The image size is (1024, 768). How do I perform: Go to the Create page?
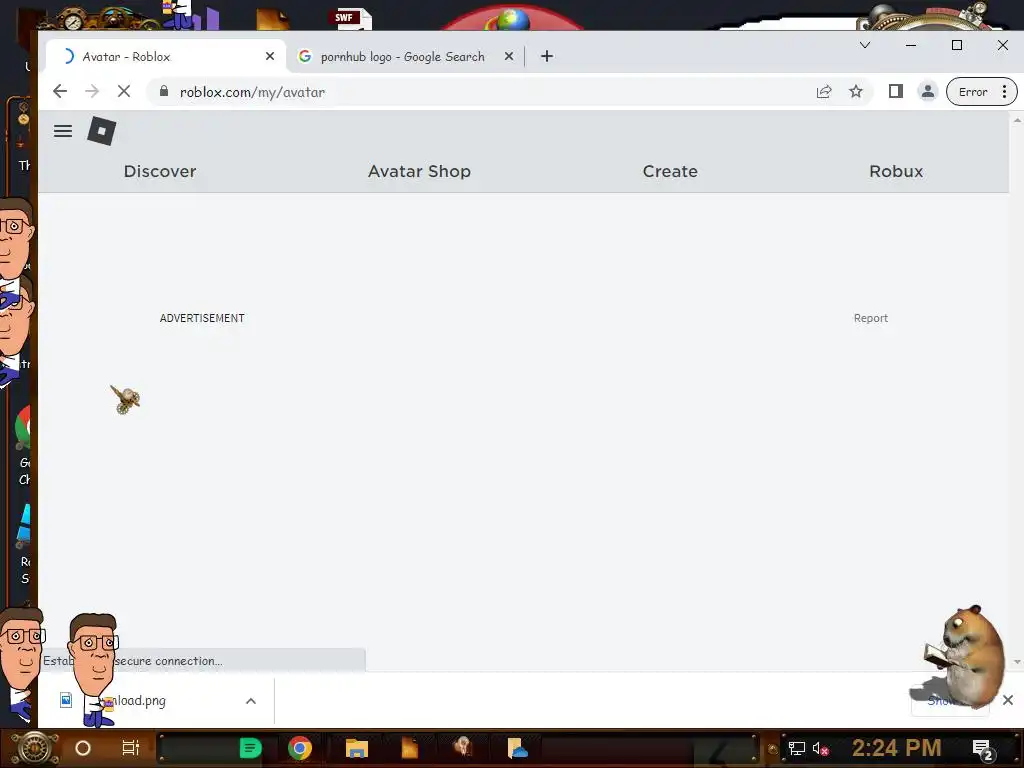tap(670, 171)
